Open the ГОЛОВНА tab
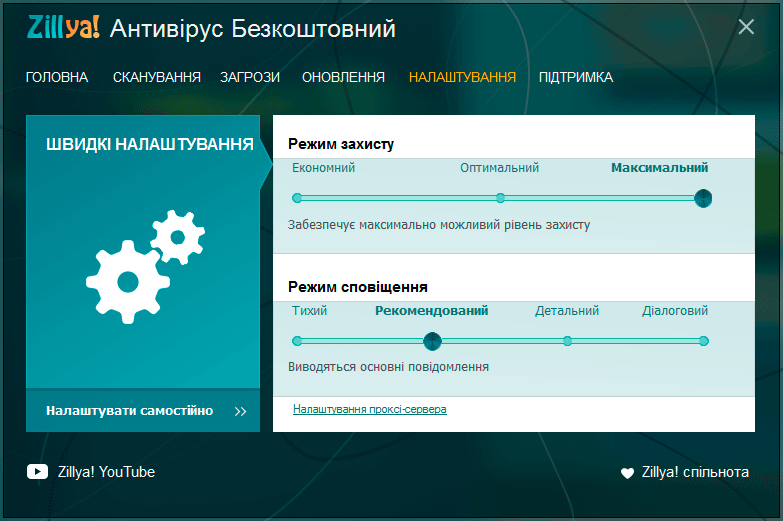Viewport: 783px width, 521px height. pyautogui.click(x=57, y=77)
